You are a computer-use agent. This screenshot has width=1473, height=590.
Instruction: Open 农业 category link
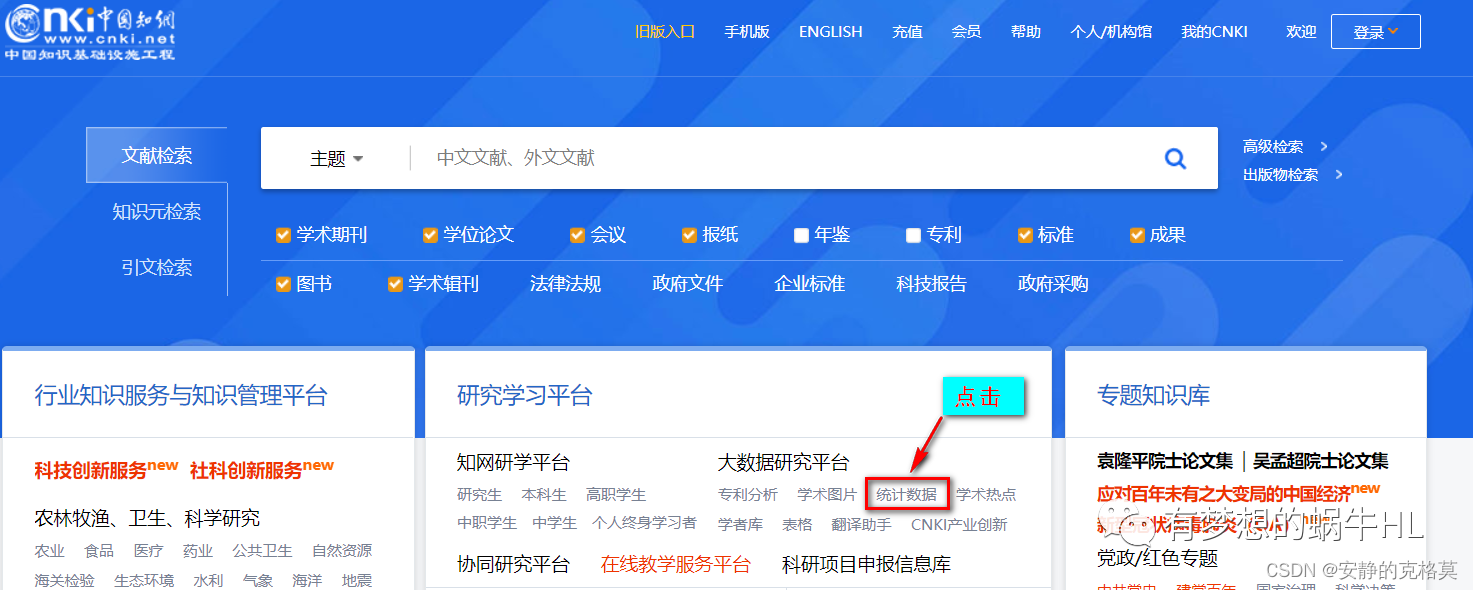tap(49, 551)
